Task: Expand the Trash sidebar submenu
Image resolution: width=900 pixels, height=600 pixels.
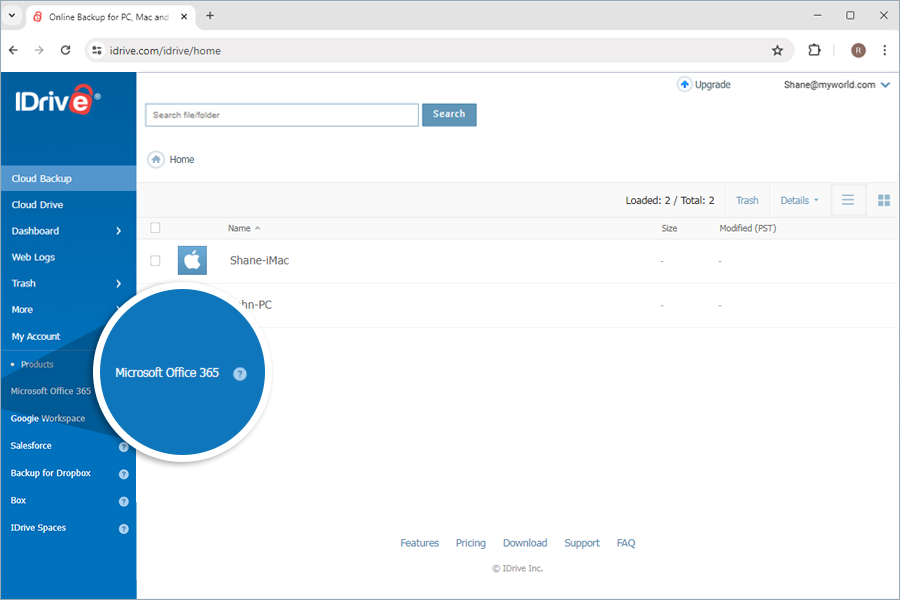Action: click(118, 284)
